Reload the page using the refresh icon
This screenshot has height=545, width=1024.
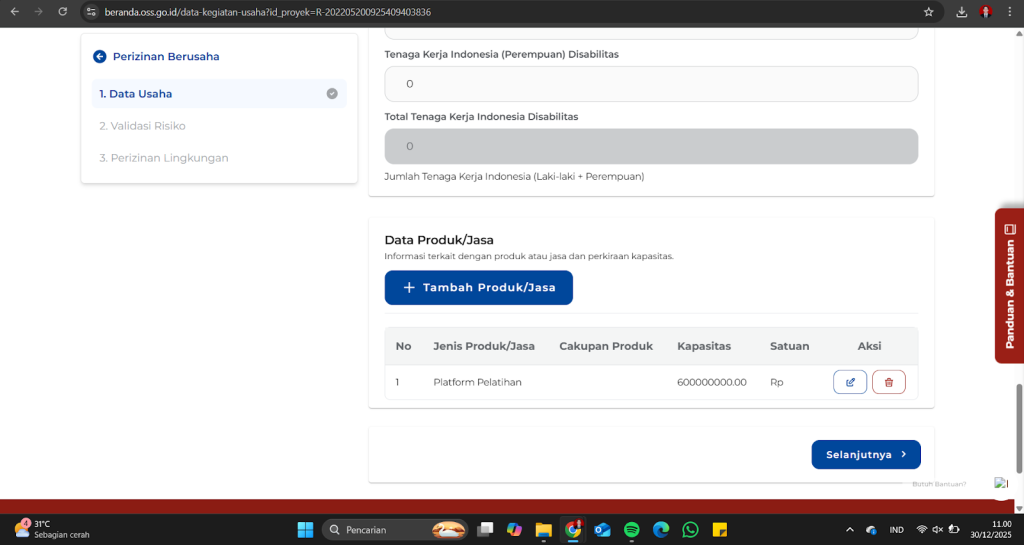click(x=63, y=12)
